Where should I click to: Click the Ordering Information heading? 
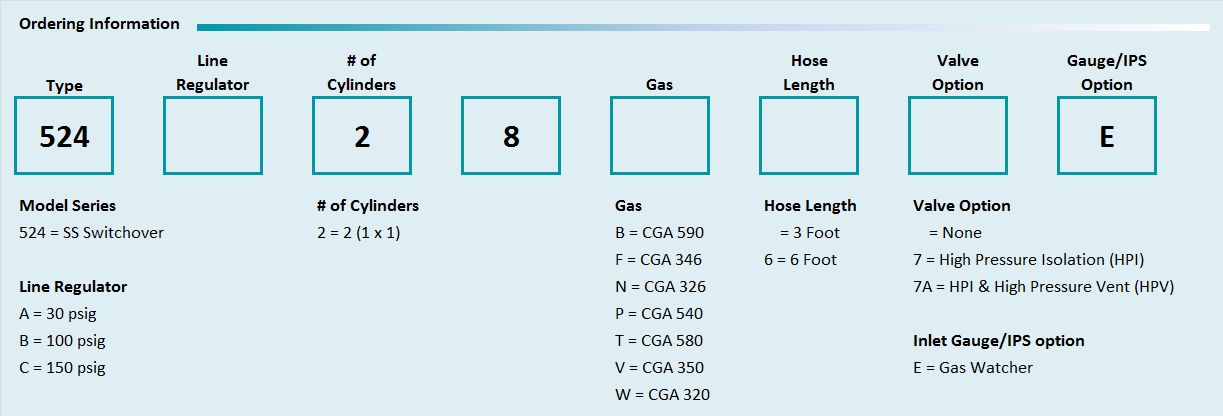click(100, 24)
